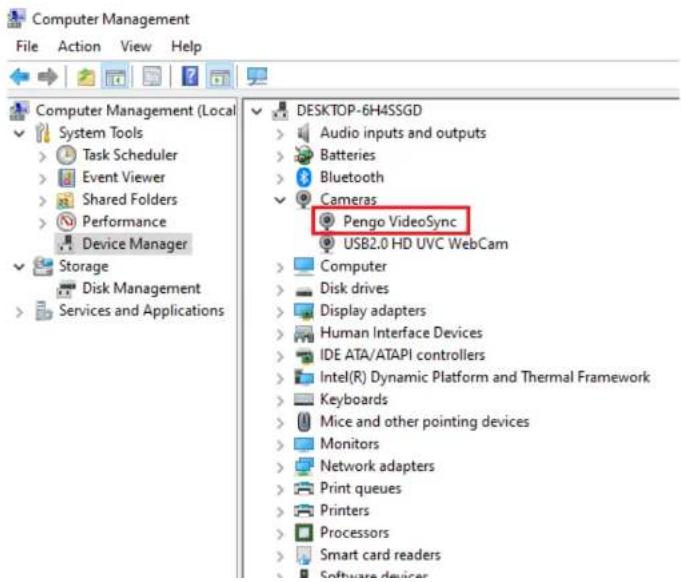Click the Up one level folder icon

[x=86, y=77]
